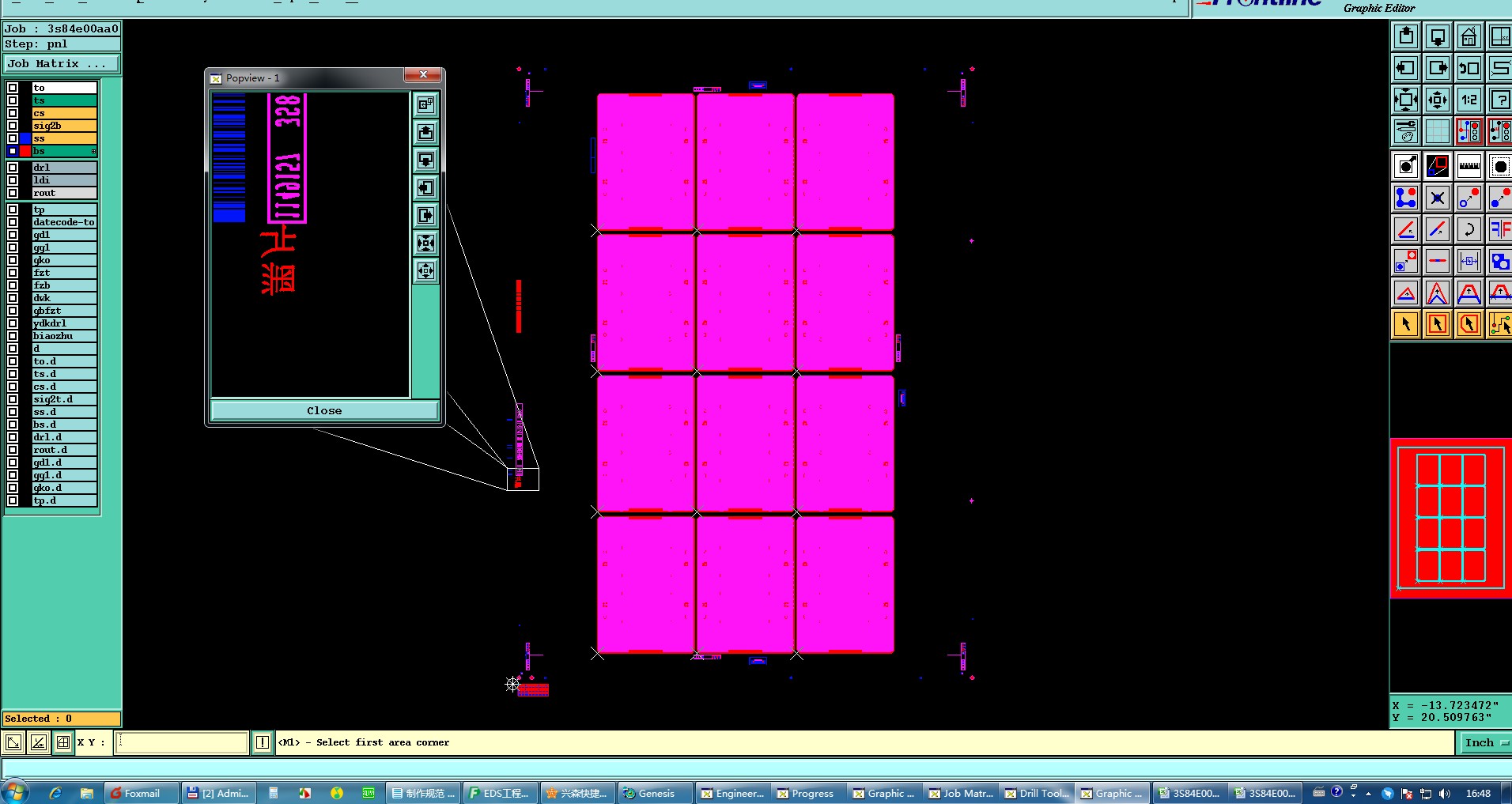The width and height of the screenshot is (1512, 804).
Task: Click the Windows Start button
Action: [16, 792]
